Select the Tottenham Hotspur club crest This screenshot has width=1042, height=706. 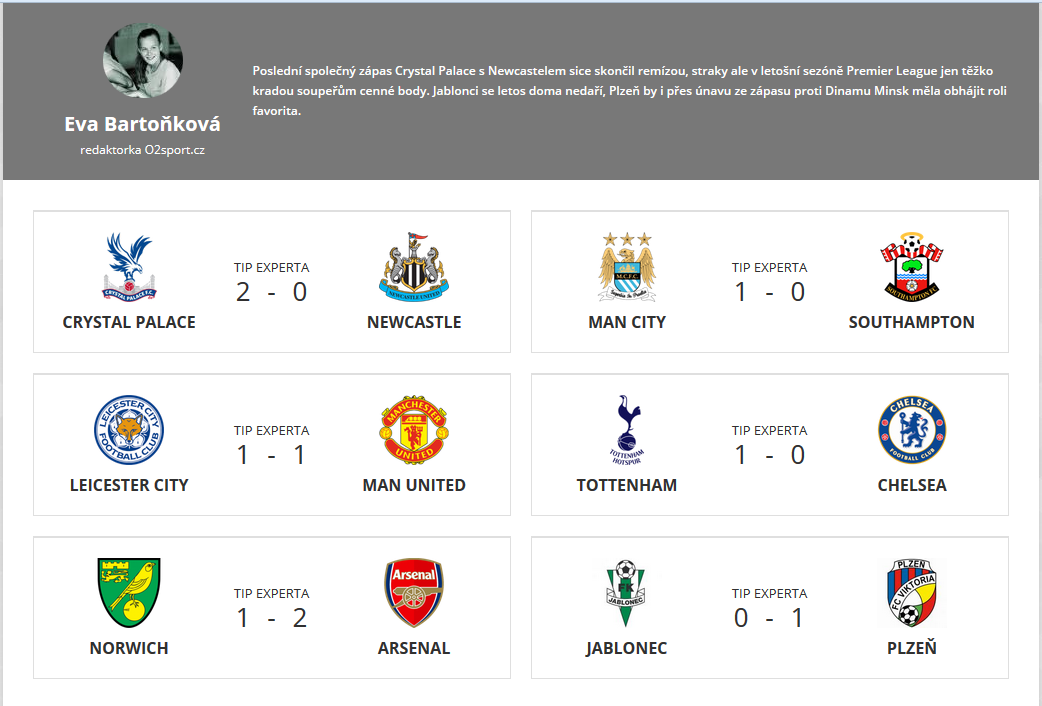[x=626, y=430]
